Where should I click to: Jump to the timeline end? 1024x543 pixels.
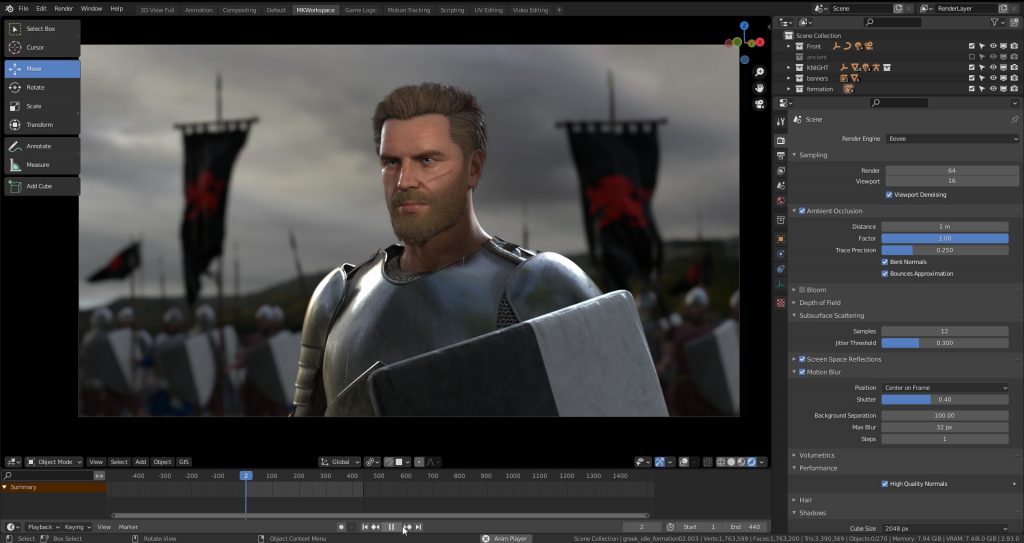(x=419, y=527)
